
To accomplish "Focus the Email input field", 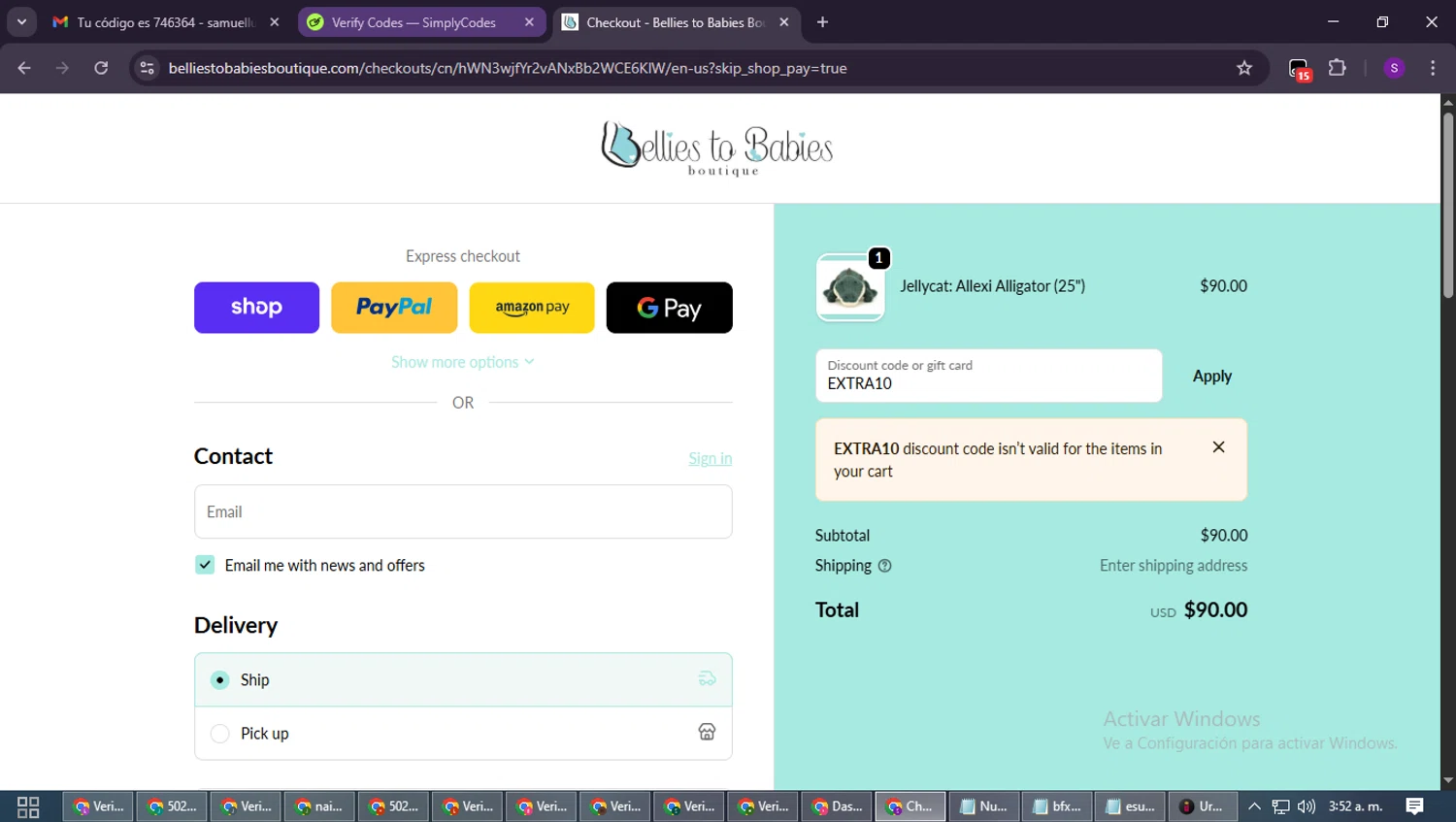I will point(463,511).
